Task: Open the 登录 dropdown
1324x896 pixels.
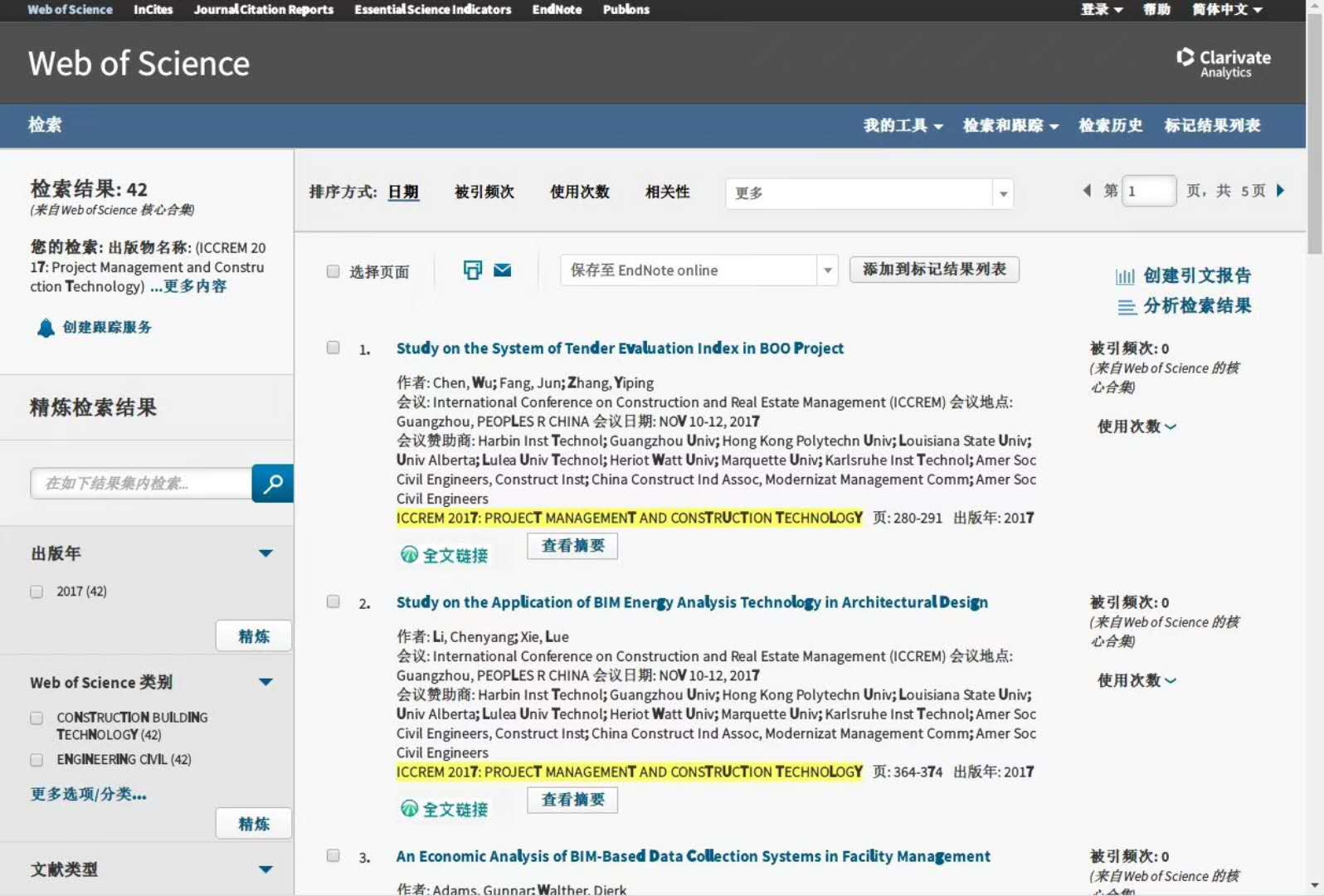Action: click(x=1101, y=10)
